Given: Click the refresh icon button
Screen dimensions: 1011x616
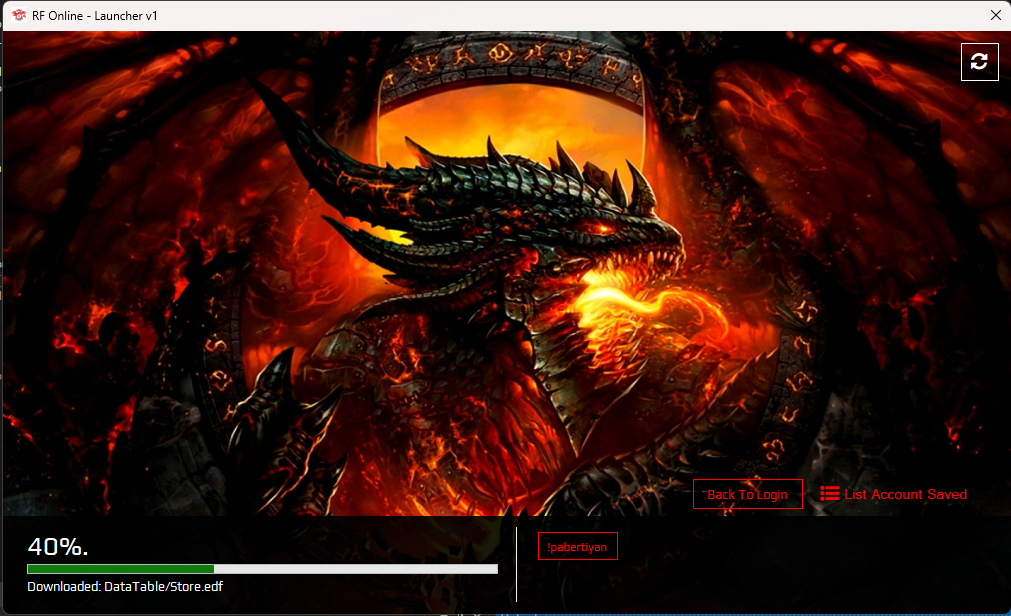Looking at the screenshot, I should coord(979,62).
